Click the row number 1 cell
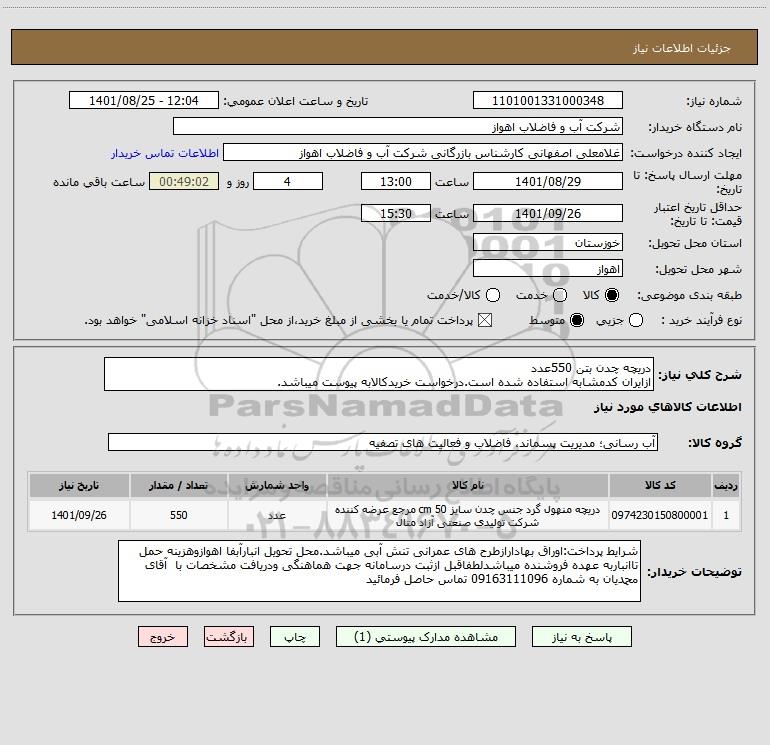This screenshot has width=770, height=745. tap(726, 515)
